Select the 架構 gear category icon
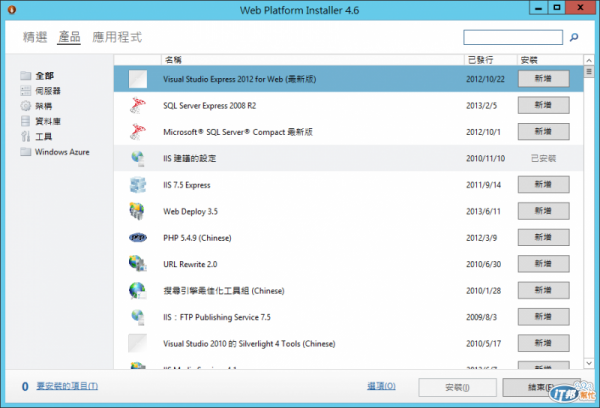Viewport: 600px width, 408px height. pyautogui.click(x=26, y=106)
